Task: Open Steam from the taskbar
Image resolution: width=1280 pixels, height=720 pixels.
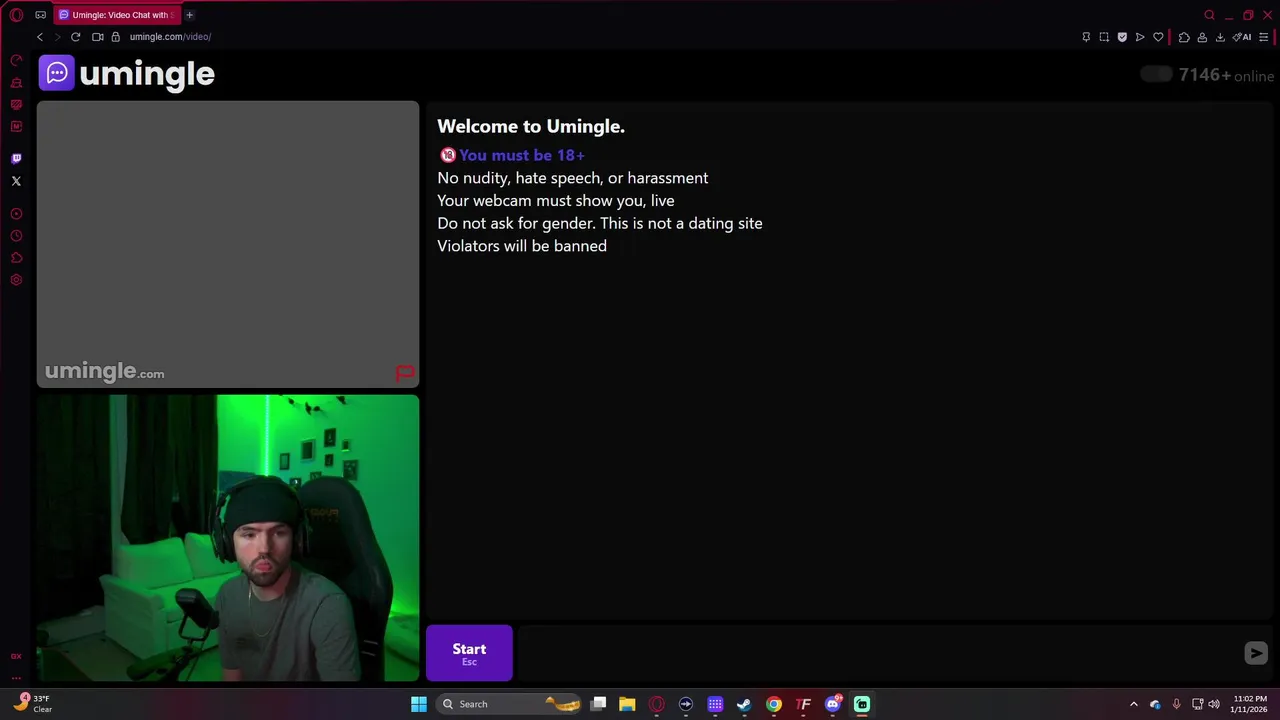Action: pos(744,704)
